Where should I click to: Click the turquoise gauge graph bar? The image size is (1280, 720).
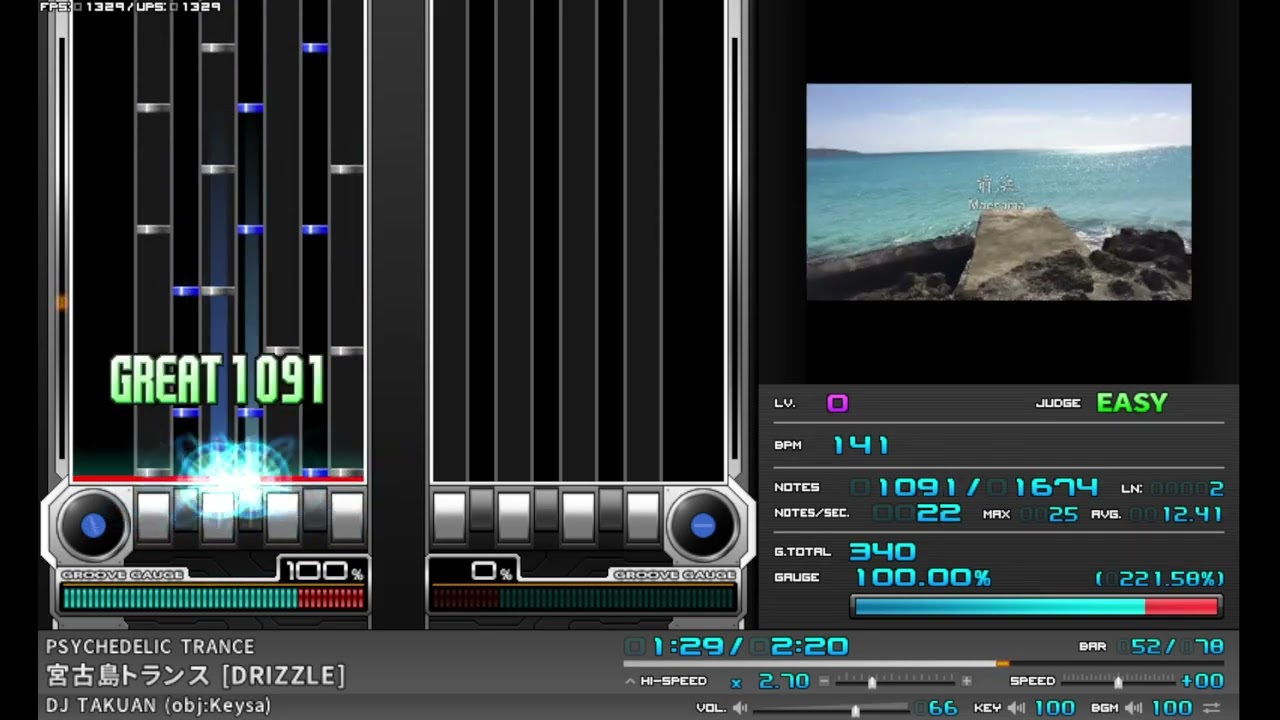pos(1036,606)
